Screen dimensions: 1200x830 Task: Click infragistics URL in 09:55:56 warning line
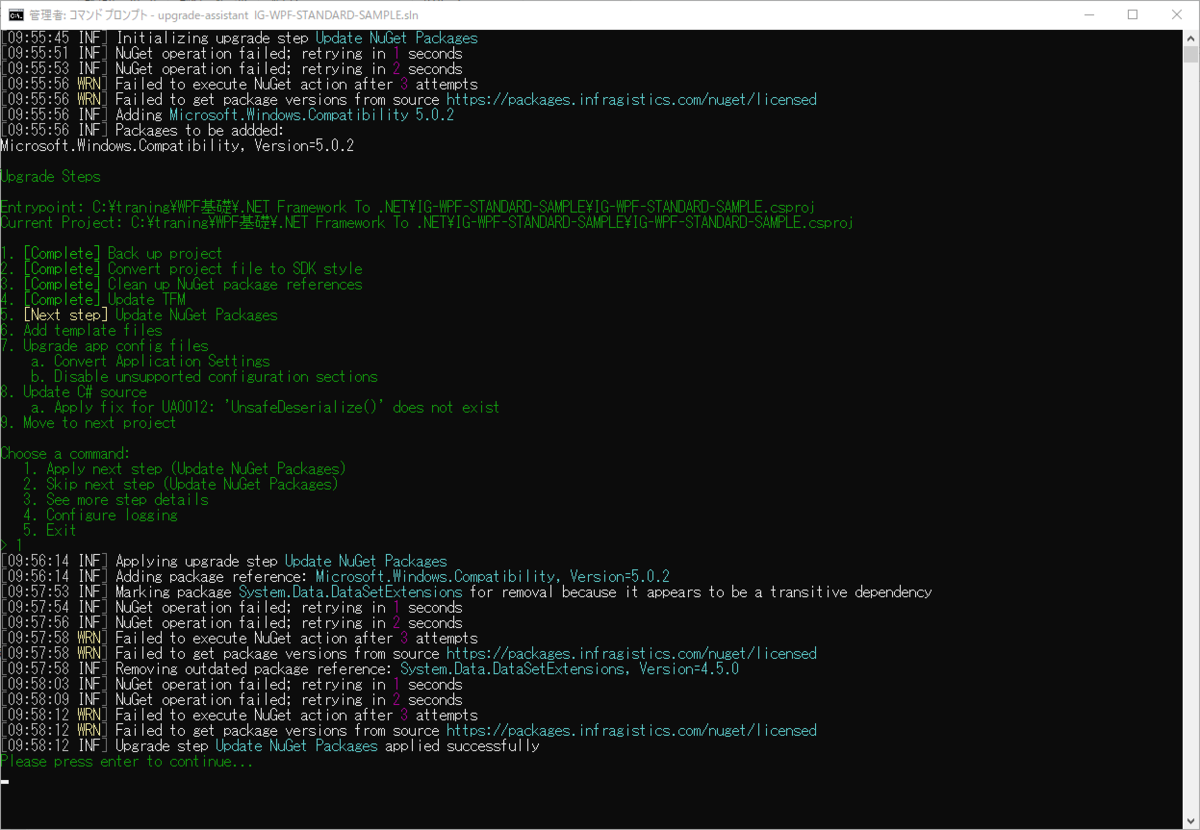tap(631, 100)
